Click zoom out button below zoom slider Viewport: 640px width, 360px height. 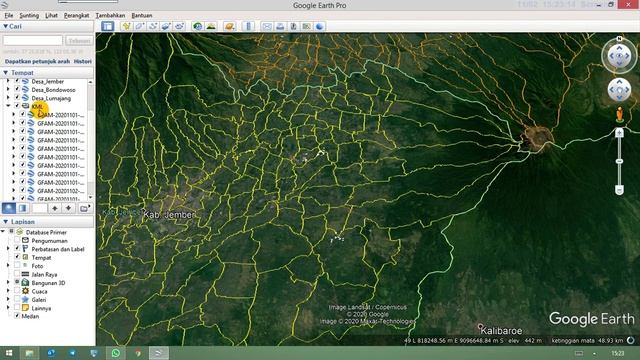point(619,190)
